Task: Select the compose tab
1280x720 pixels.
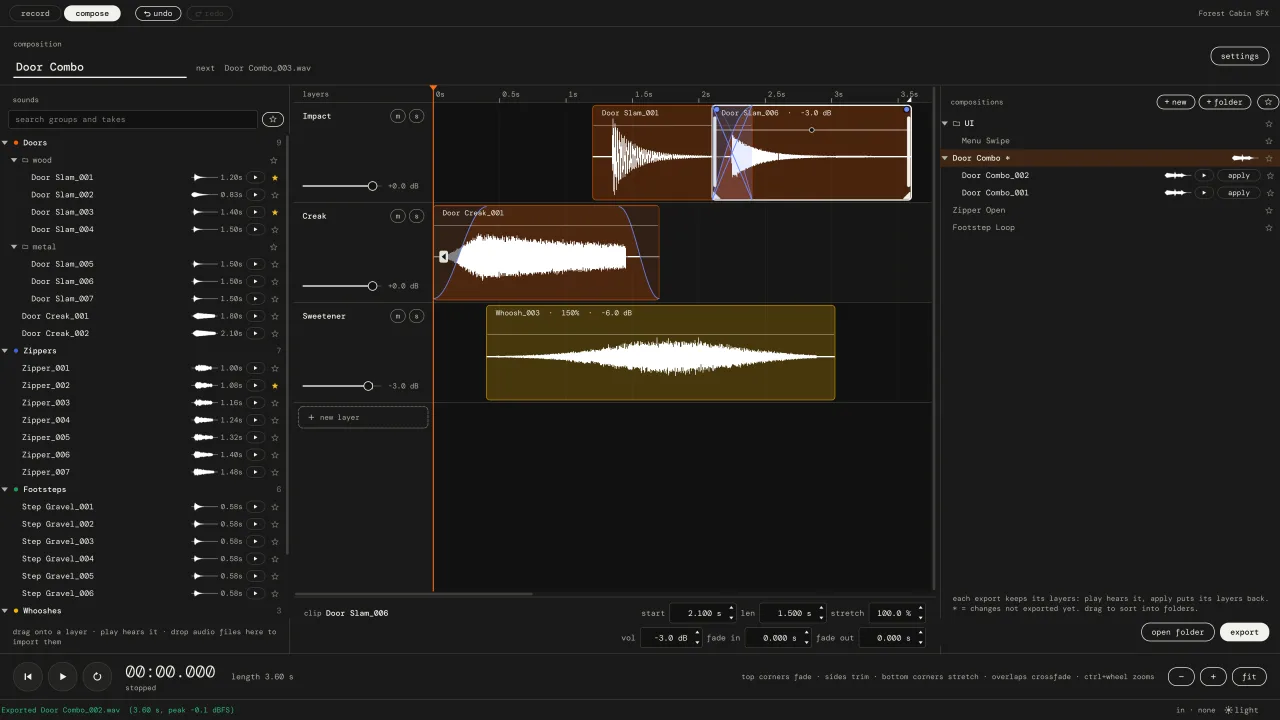Action: (92, 13)
